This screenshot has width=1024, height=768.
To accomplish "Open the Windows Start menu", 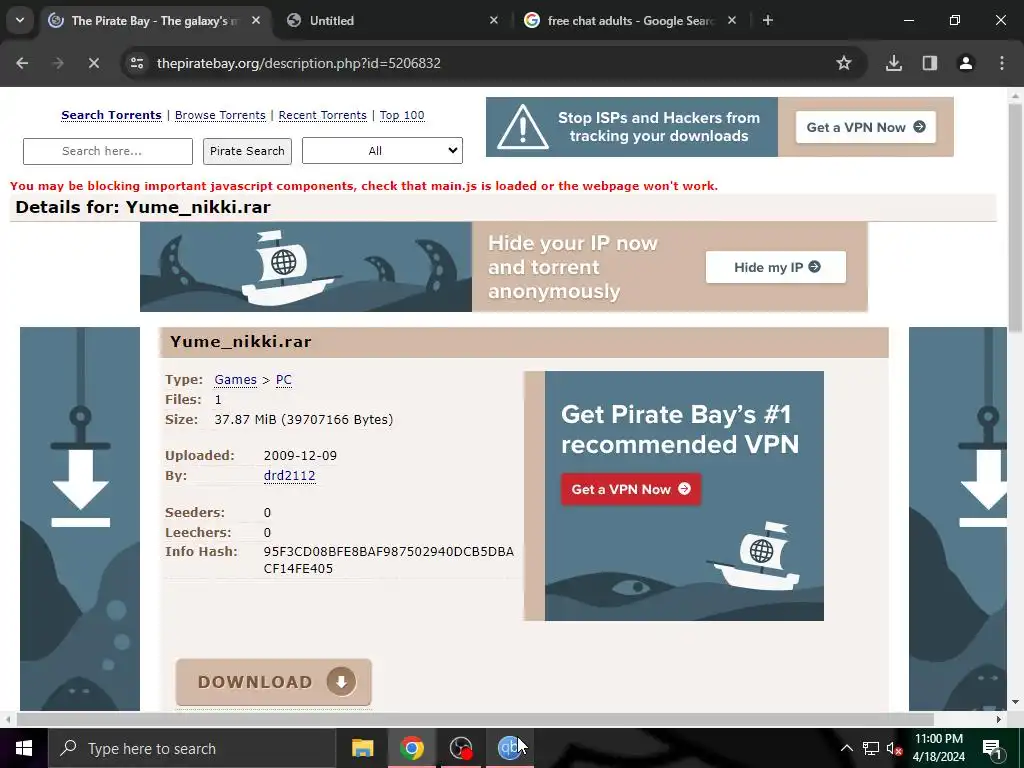I will [24, 748].
